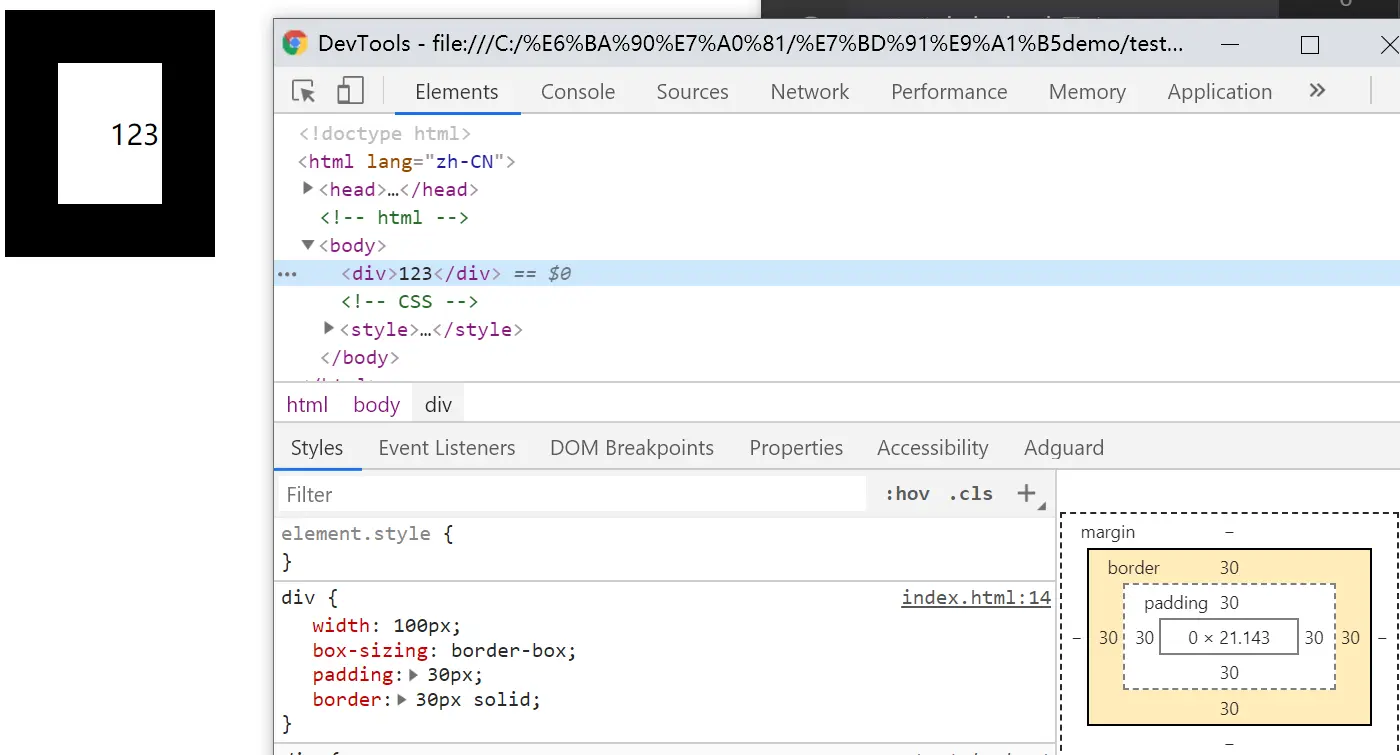Open the Memory tab
Image resolution: width=1400 pixels, height=755 pixels.
1087,92
